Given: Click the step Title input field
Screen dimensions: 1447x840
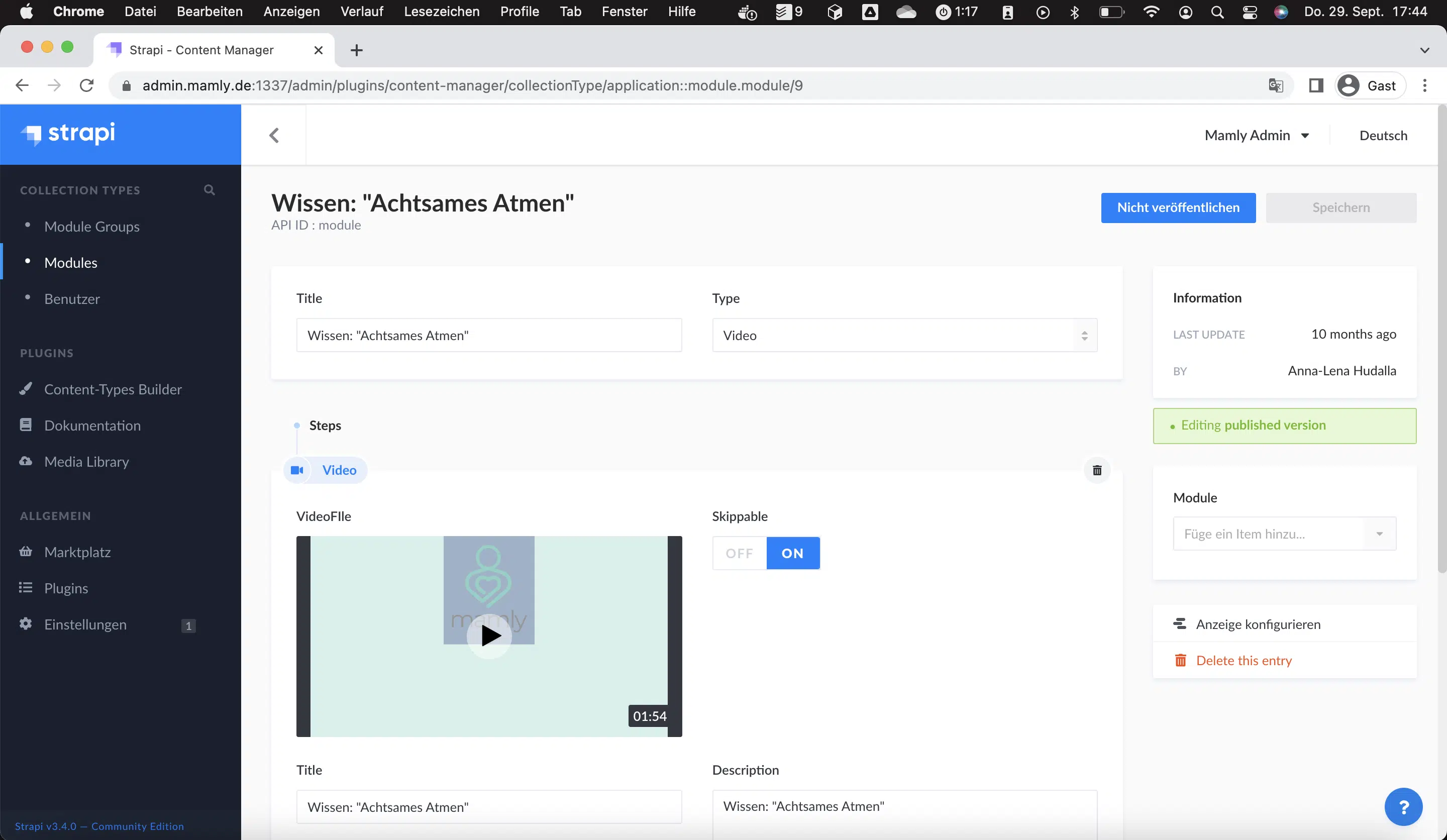Looking at the screenshot, I should [489, 807].
